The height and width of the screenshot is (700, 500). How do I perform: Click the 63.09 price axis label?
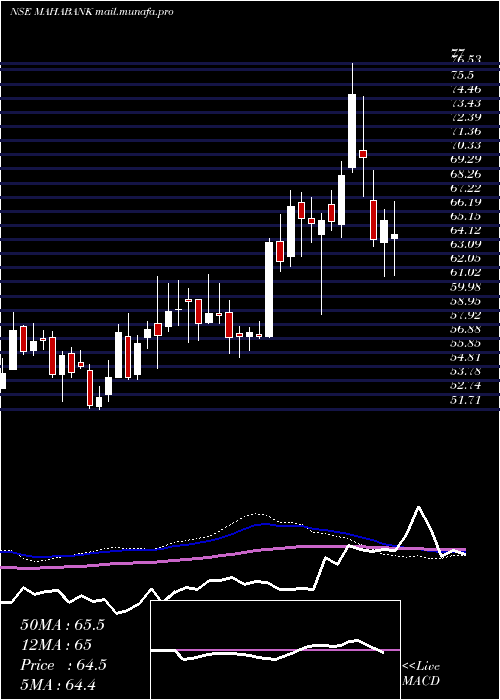point(467,244)
